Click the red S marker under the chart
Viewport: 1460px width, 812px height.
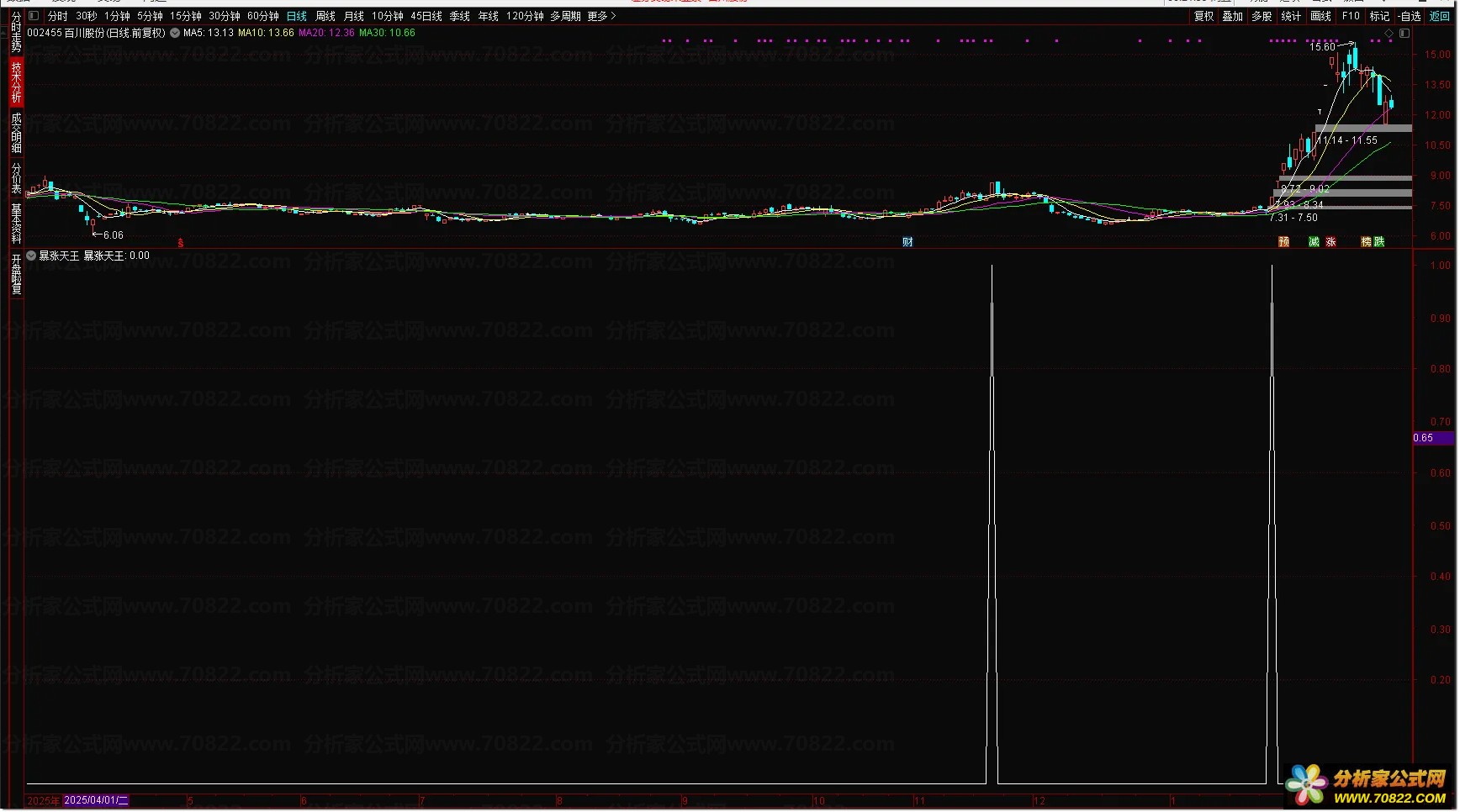tap(180, 243)
